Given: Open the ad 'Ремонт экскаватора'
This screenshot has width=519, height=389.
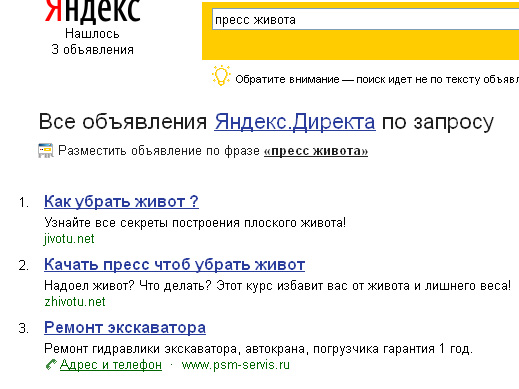Looking at the screenshot, I should pos(125,328).
